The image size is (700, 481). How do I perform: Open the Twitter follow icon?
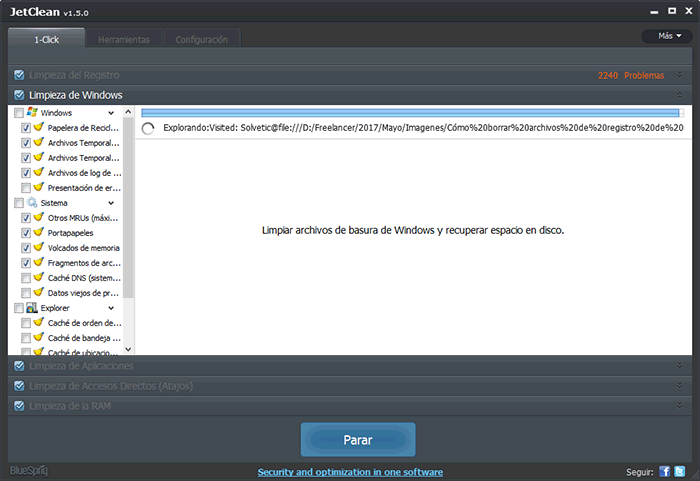coord(679,471)
